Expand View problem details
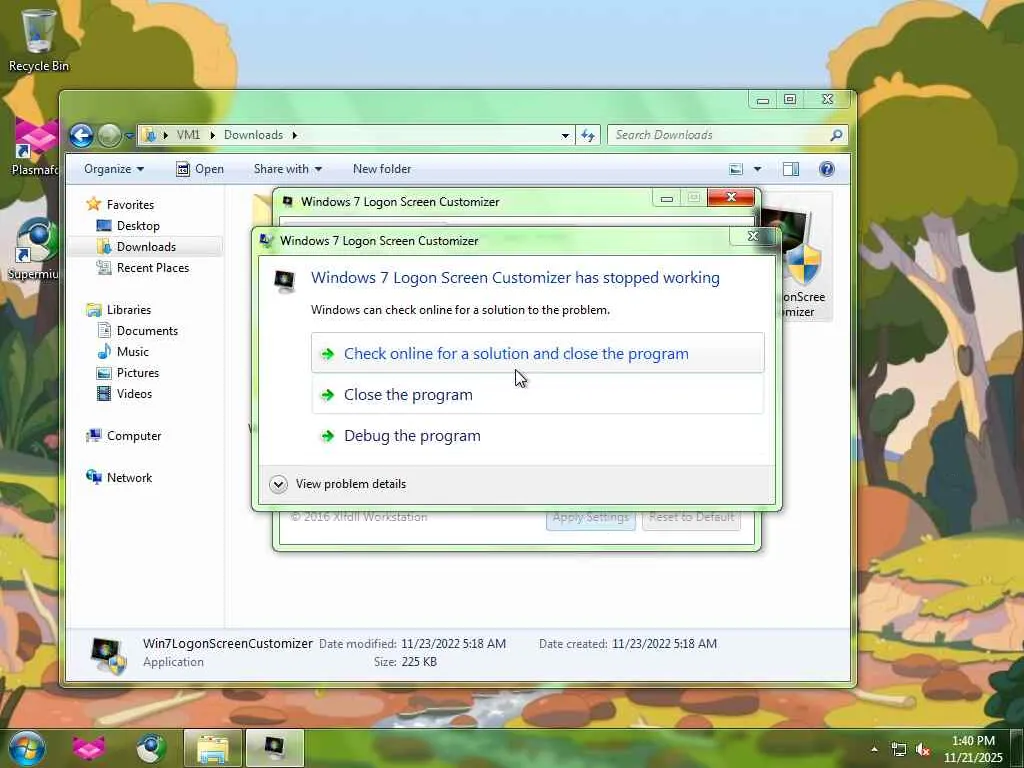The height and width of the screenshot is (768, 1024). (x=338, y=484)
